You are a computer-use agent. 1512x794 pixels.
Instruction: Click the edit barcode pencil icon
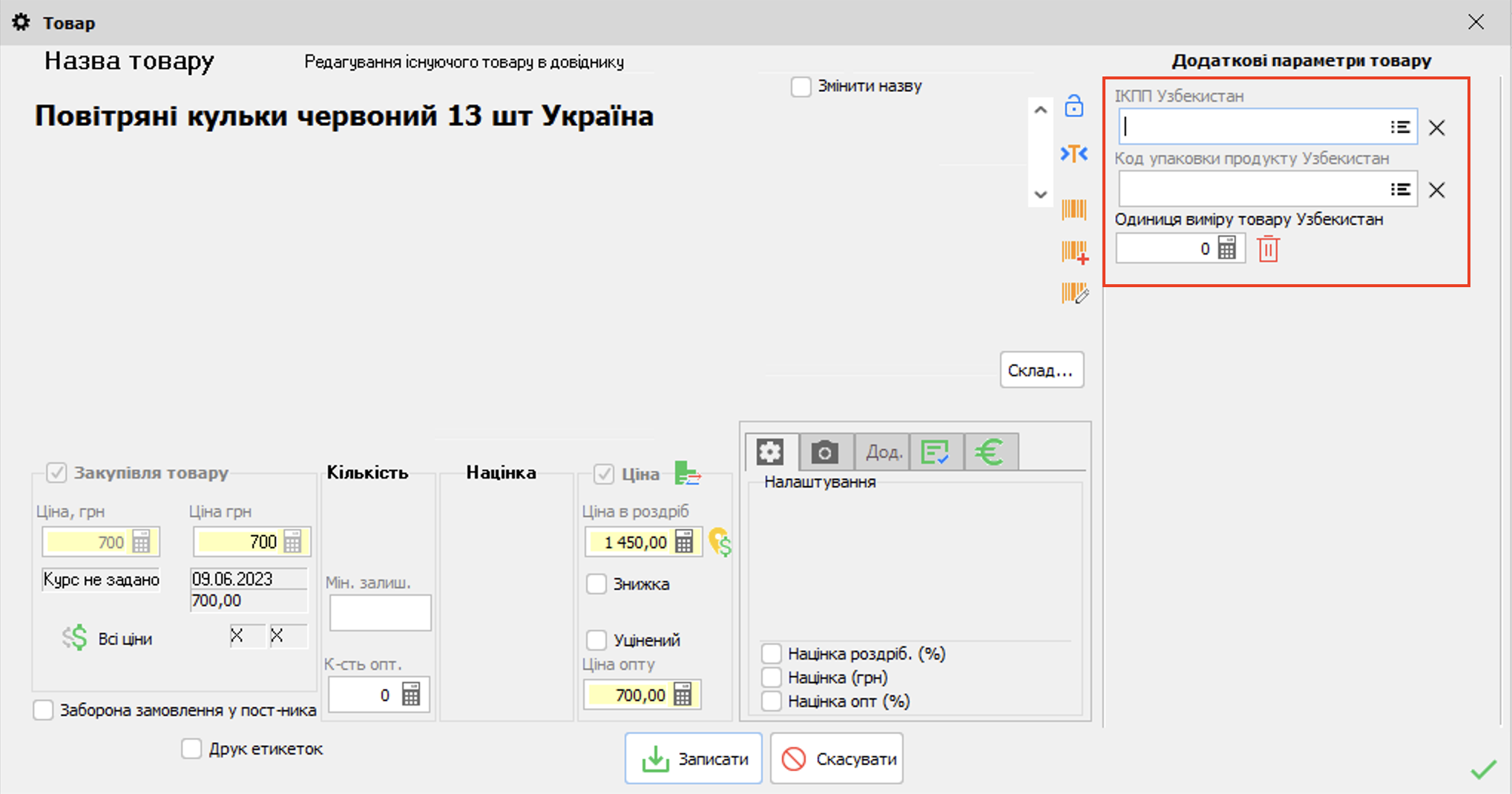pos(1074,293)
